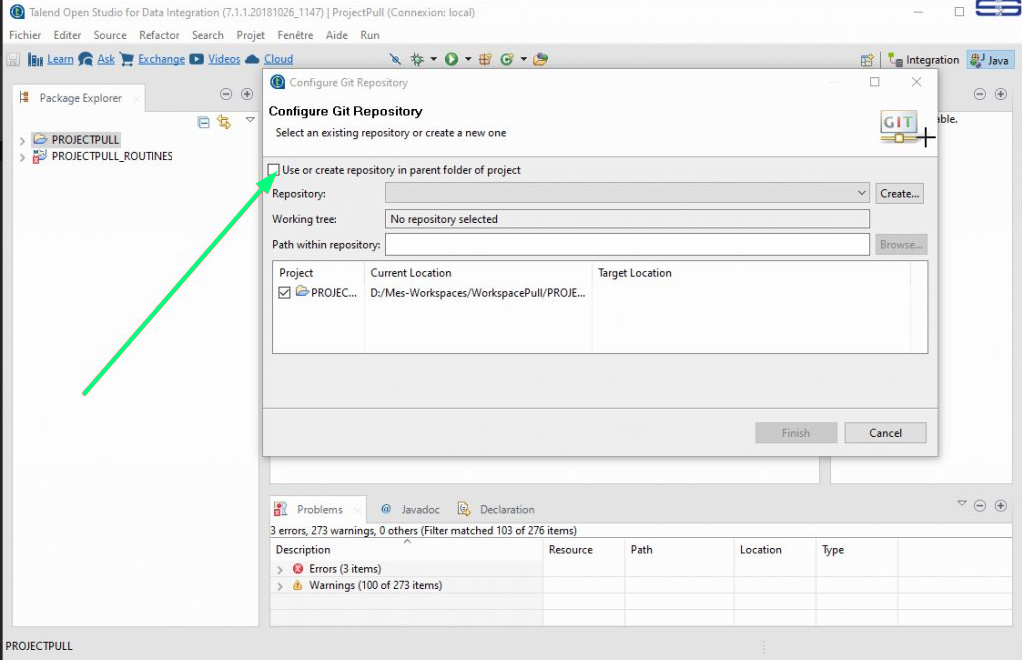Viewport: 1022px width, 662px height.
Task: Maximize the Package Explorer view
Action: pos(247,94)
